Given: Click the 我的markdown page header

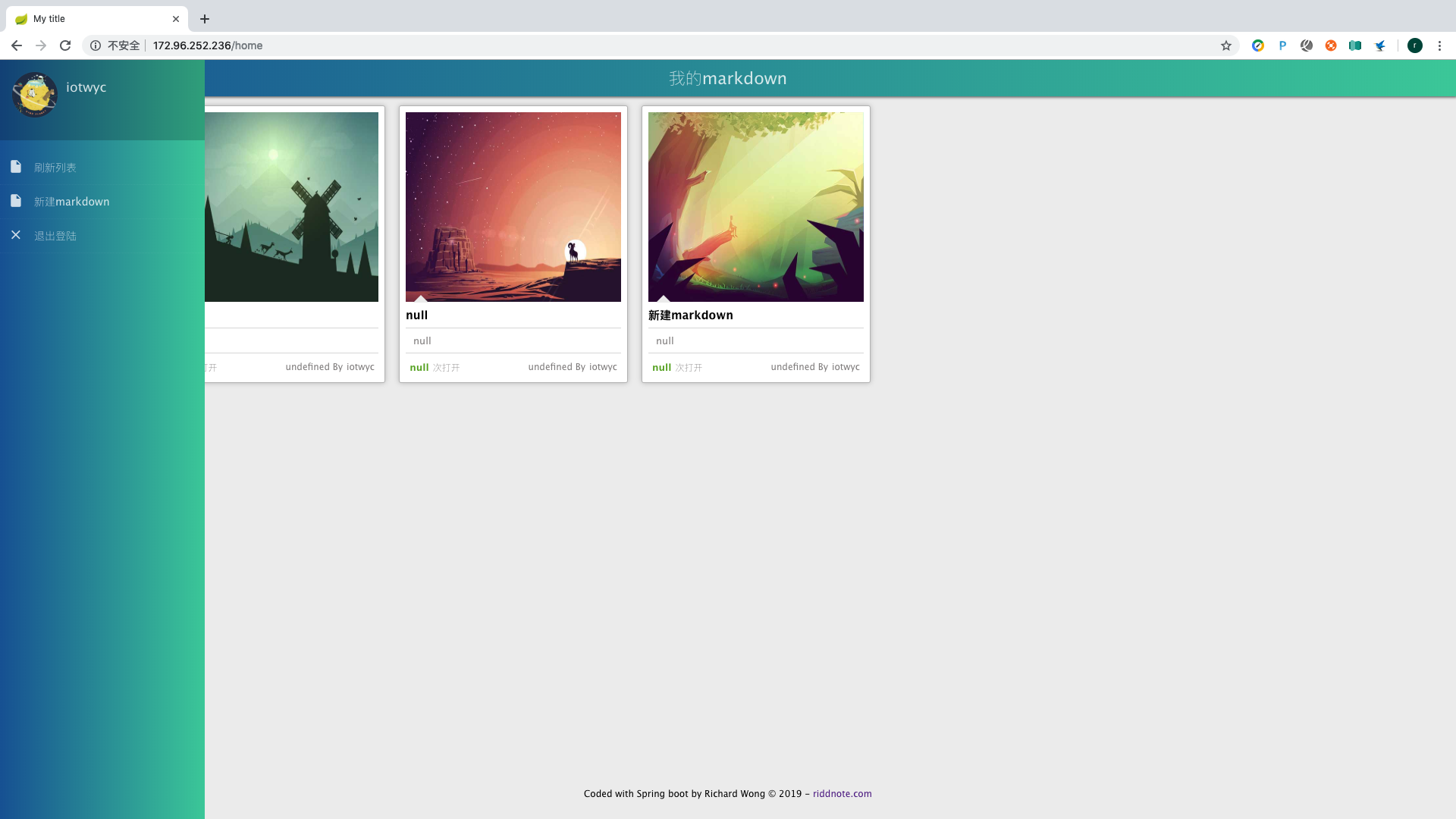Looking at the screenshot, I should pyautogui.click(x=728, y=78).
